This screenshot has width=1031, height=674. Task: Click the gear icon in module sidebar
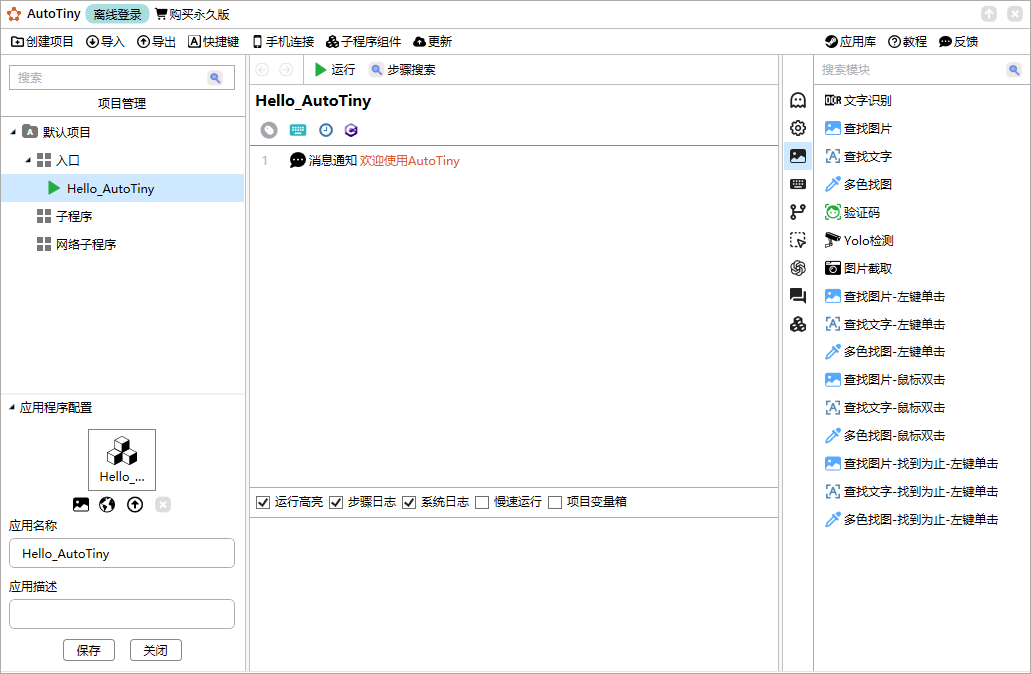click(798, 128)
